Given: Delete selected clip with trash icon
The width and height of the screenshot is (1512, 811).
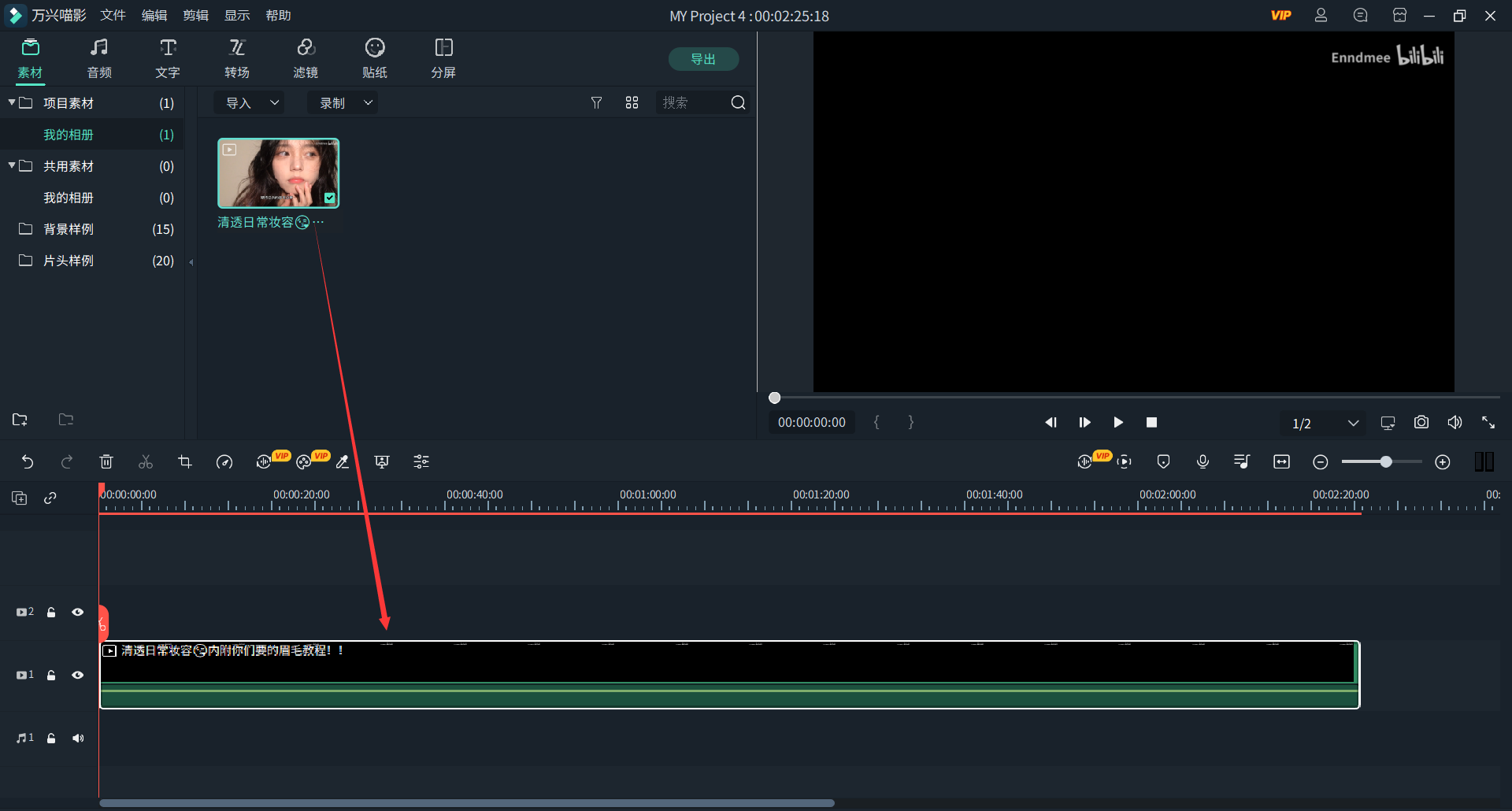Looking at the screenshot, I should pos(106,462).
